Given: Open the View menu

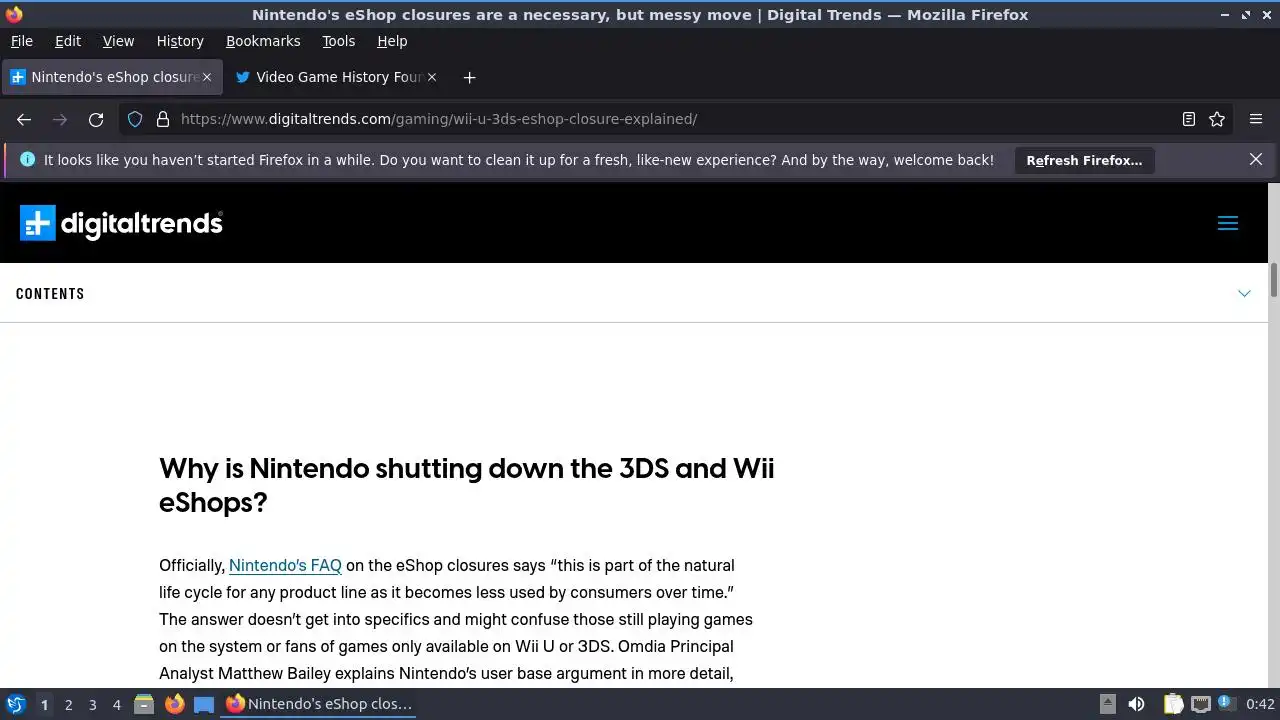Looking at the screenshot, I should (118, 41).
